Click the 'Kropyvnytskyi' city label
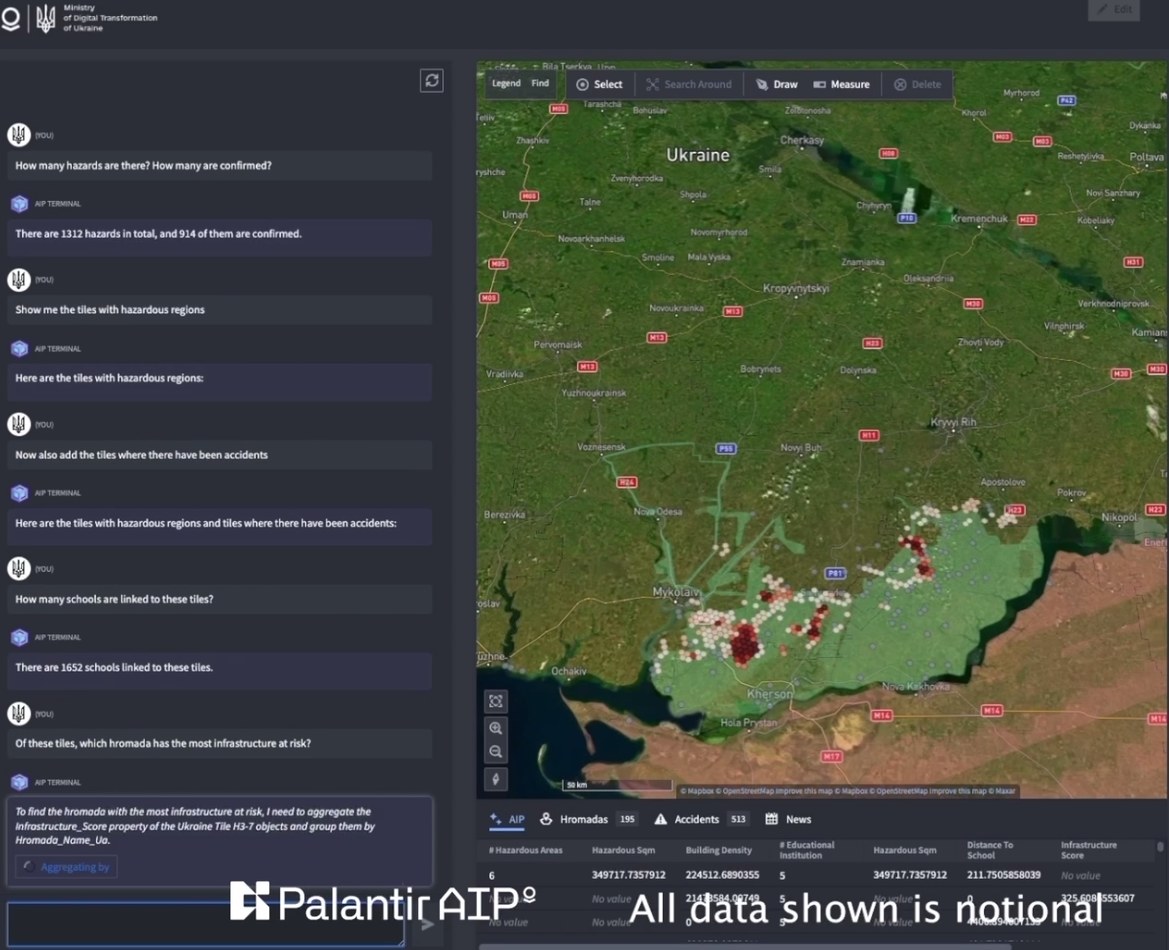The image size is (1169, 950). (x=795, y=289)
